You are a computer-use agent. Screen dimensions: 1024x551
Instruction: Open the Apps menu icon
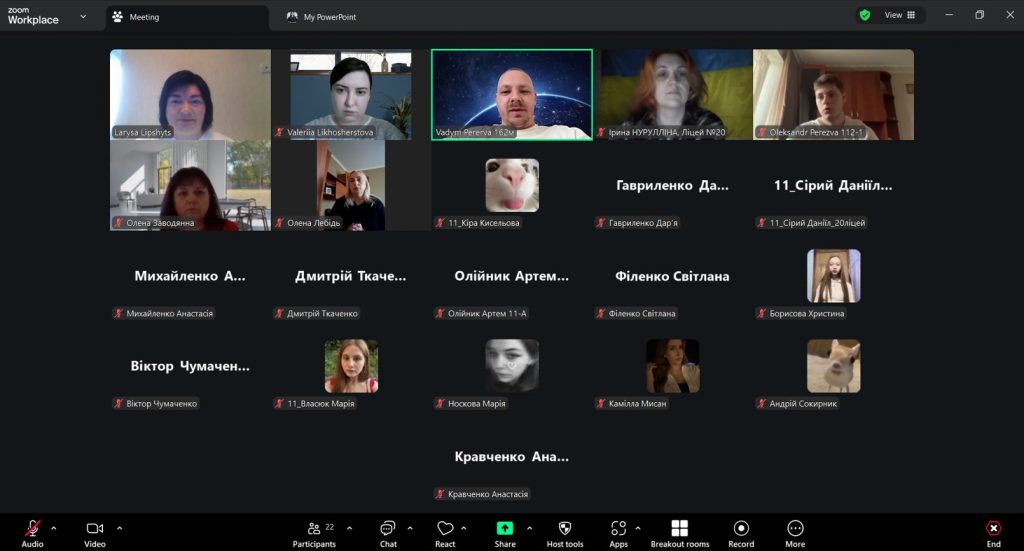[x=618, y=529]
